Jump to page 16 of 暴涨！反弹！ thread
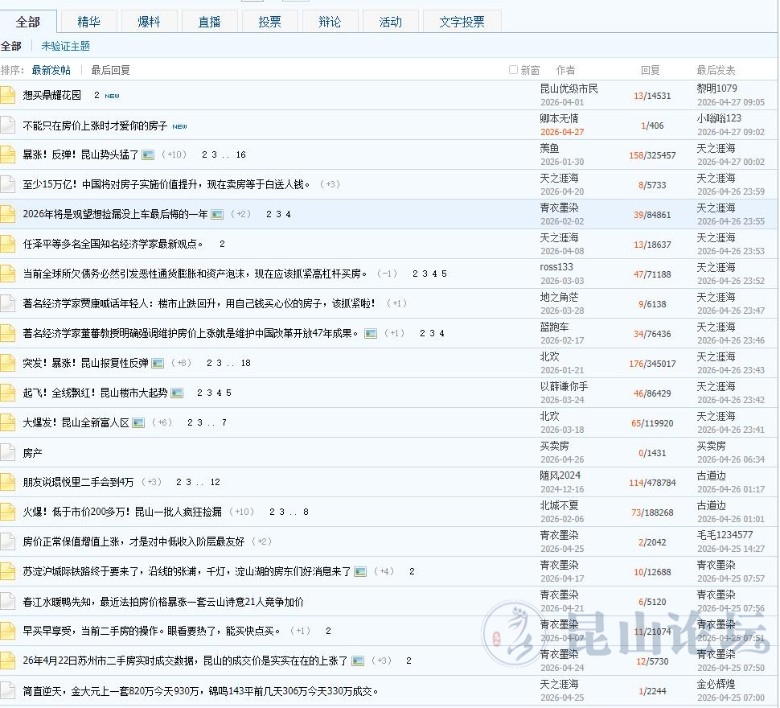 [x=241, y=155]
